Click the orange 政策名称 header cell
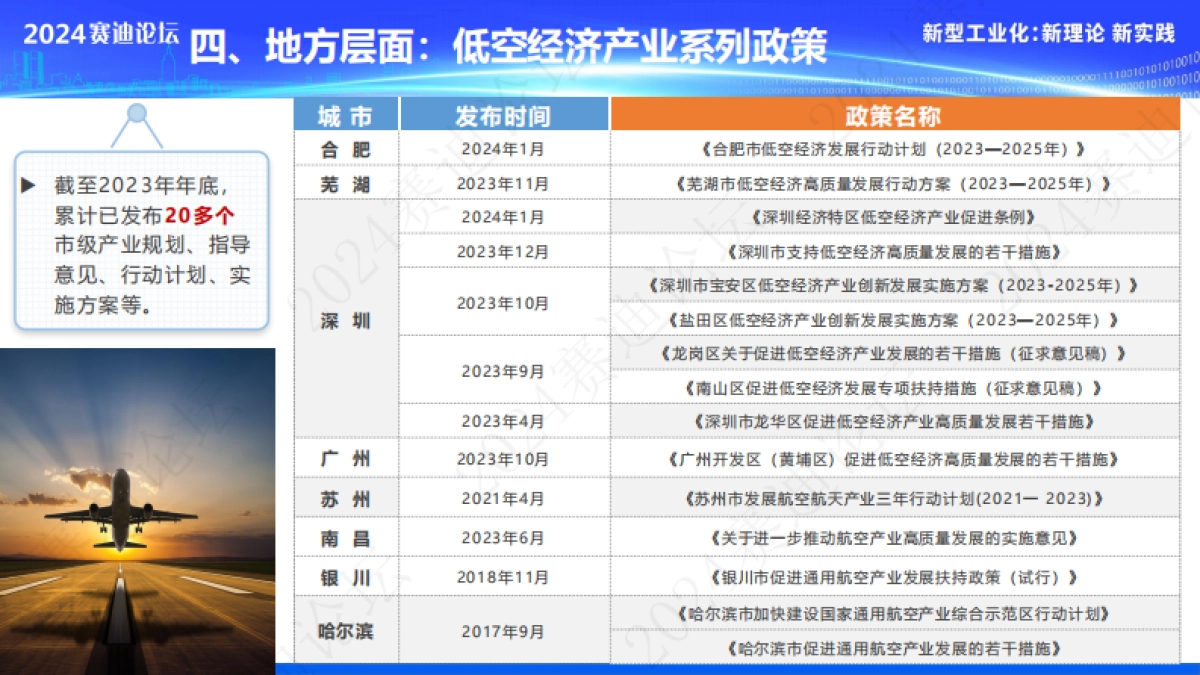The width and height of the screenshot is (1200, 675). click(893, 115)
